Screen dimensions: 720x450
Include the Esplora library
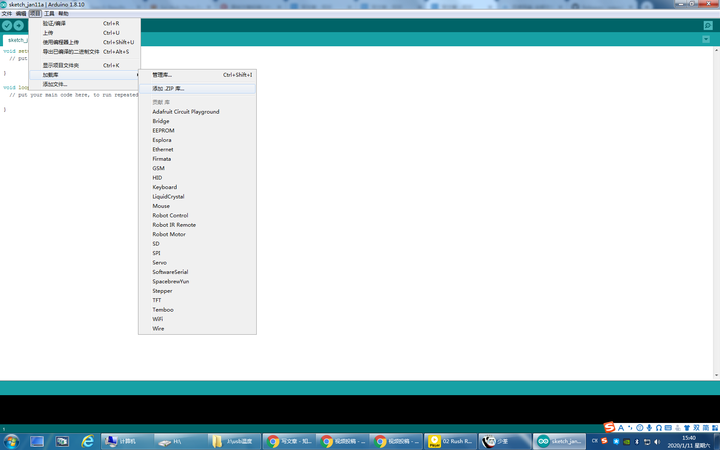[x=197, y=140]
